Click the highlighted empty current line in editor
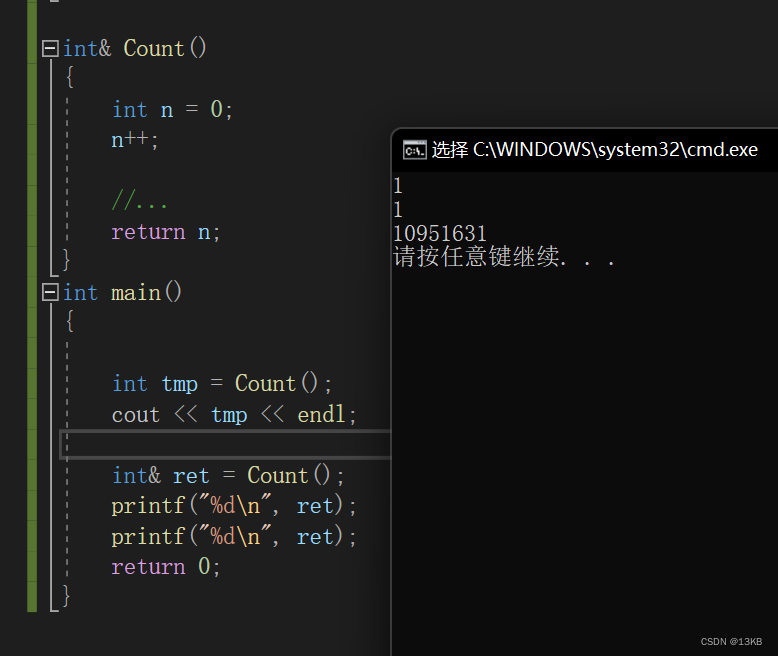 click(226, 445)
